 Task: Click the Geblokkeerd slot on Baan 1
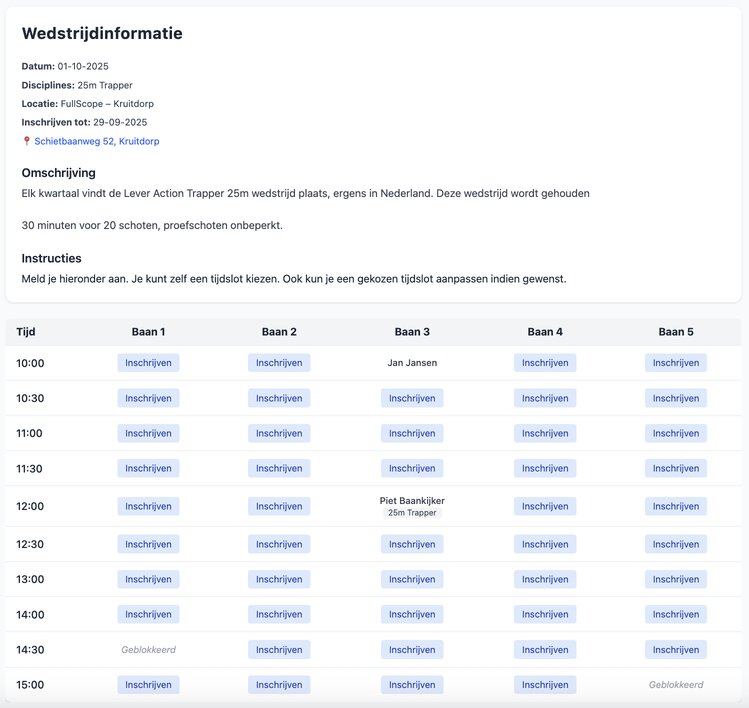(x=148, y=650)
